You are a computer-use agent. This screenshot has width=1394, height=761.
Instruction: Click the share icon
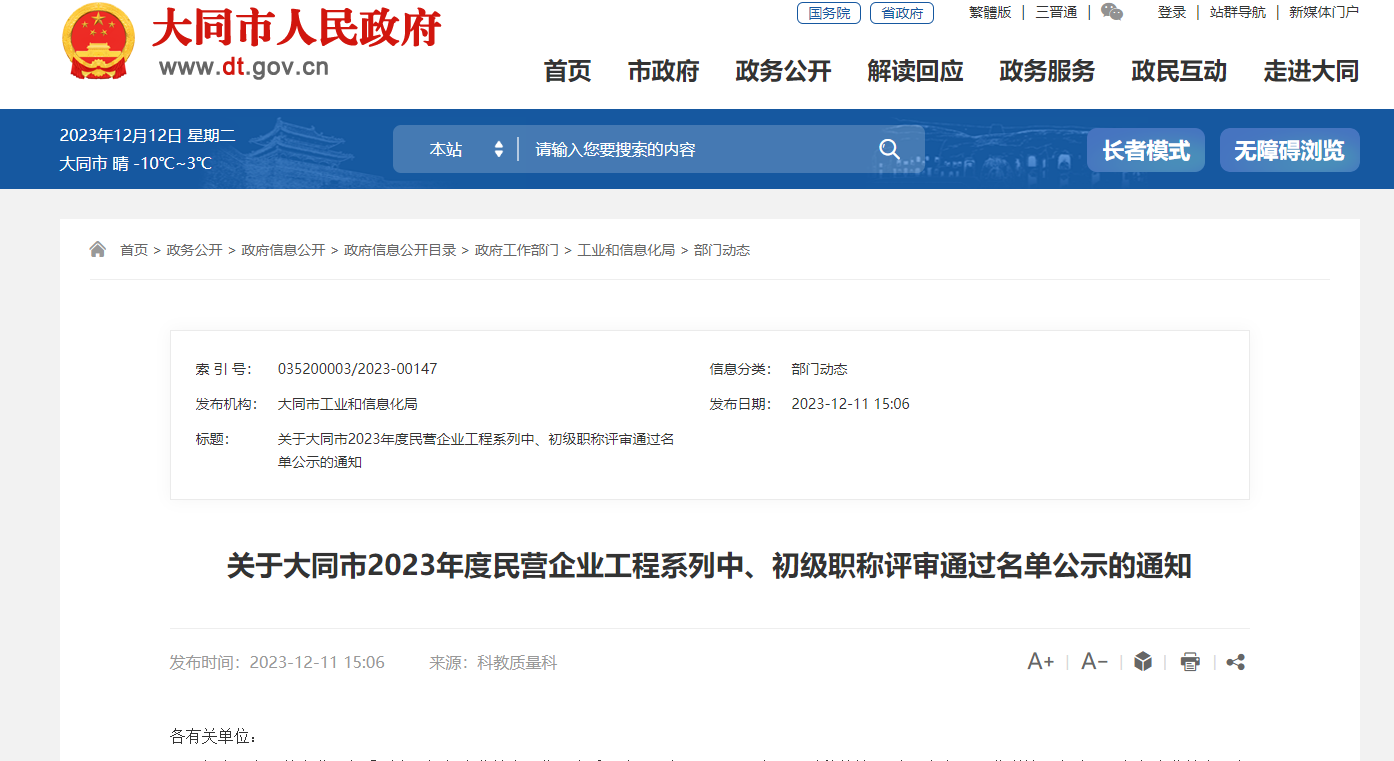[x=1235, y=662]
